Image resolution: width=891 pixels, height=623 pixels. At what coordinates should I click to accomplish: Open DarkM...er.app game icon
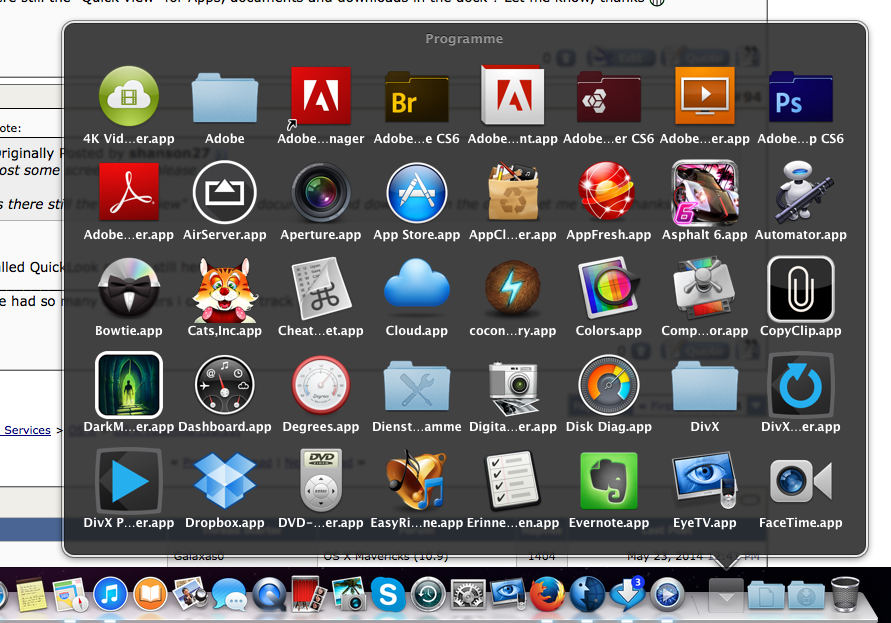pos(128,384)
